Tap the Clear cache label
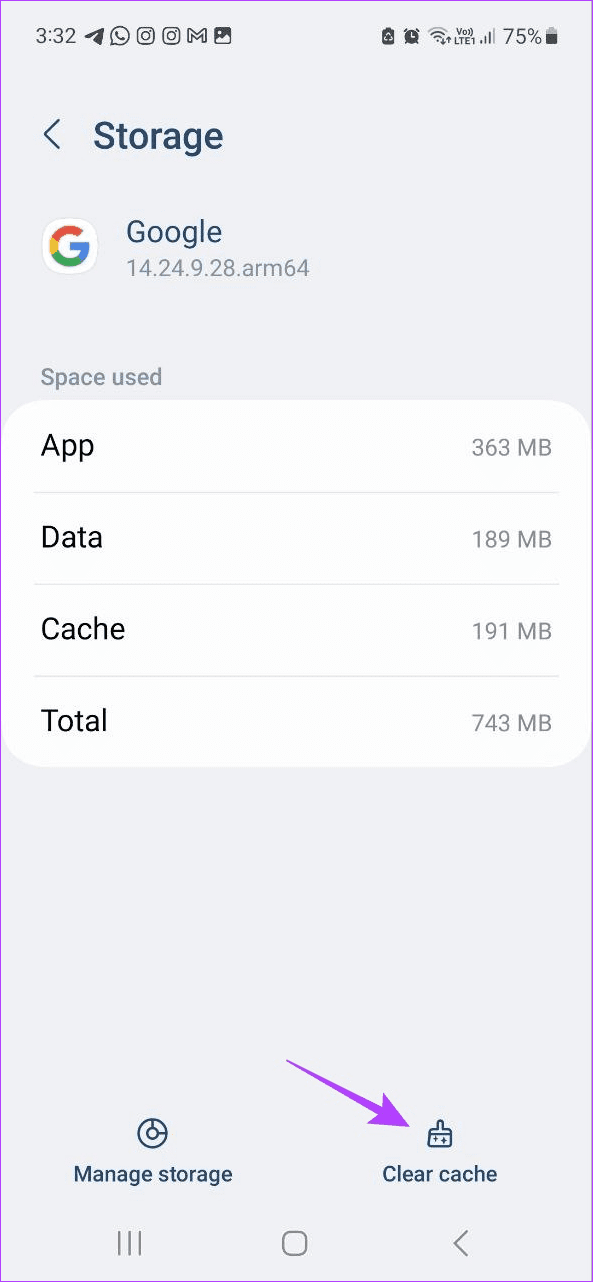 tap(440, 1174)
